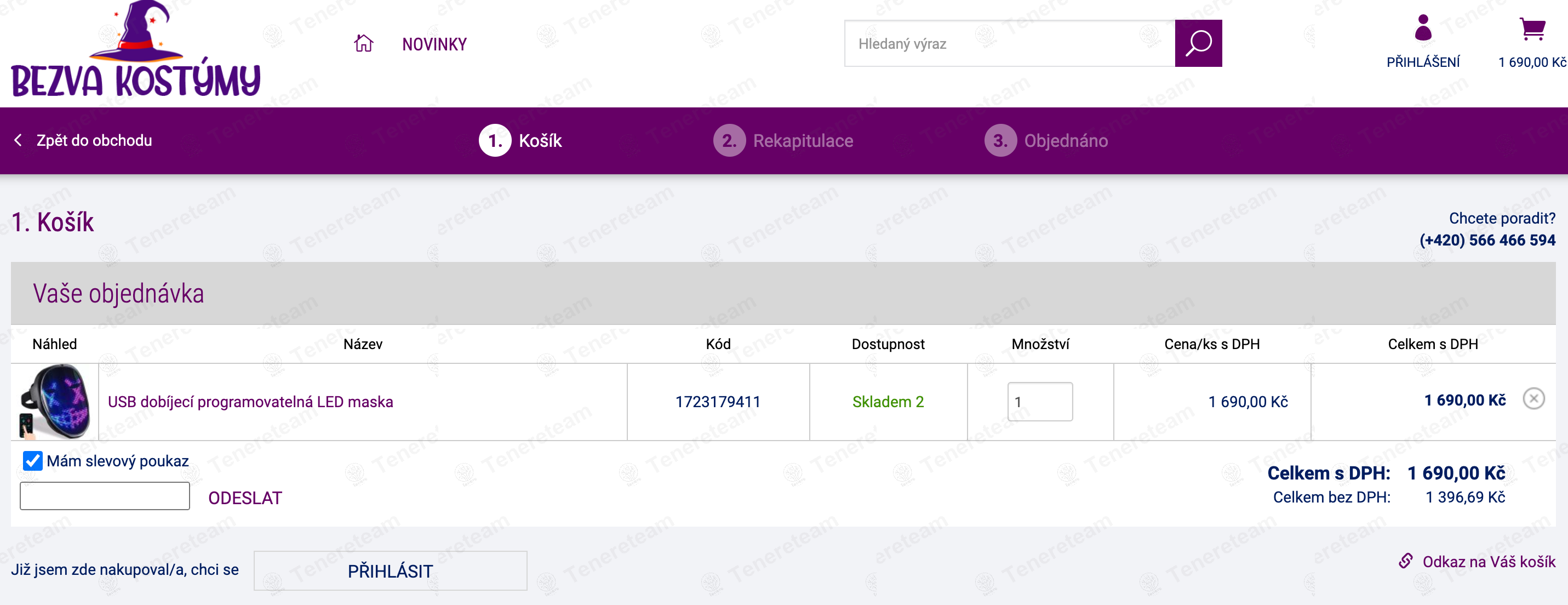Screen dimensions: 1568x605
Task: Click the Odkaz na Váš košík link
Action: (x=1489, y=561)
